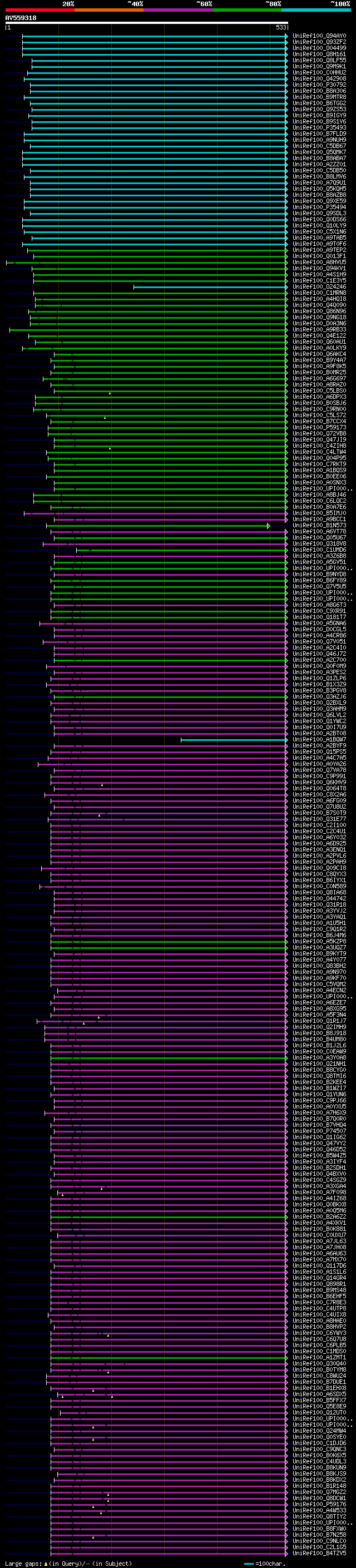The image size is (356, 1568).
Task: Click the query name AV559318
Action: (x=21, y=18)
